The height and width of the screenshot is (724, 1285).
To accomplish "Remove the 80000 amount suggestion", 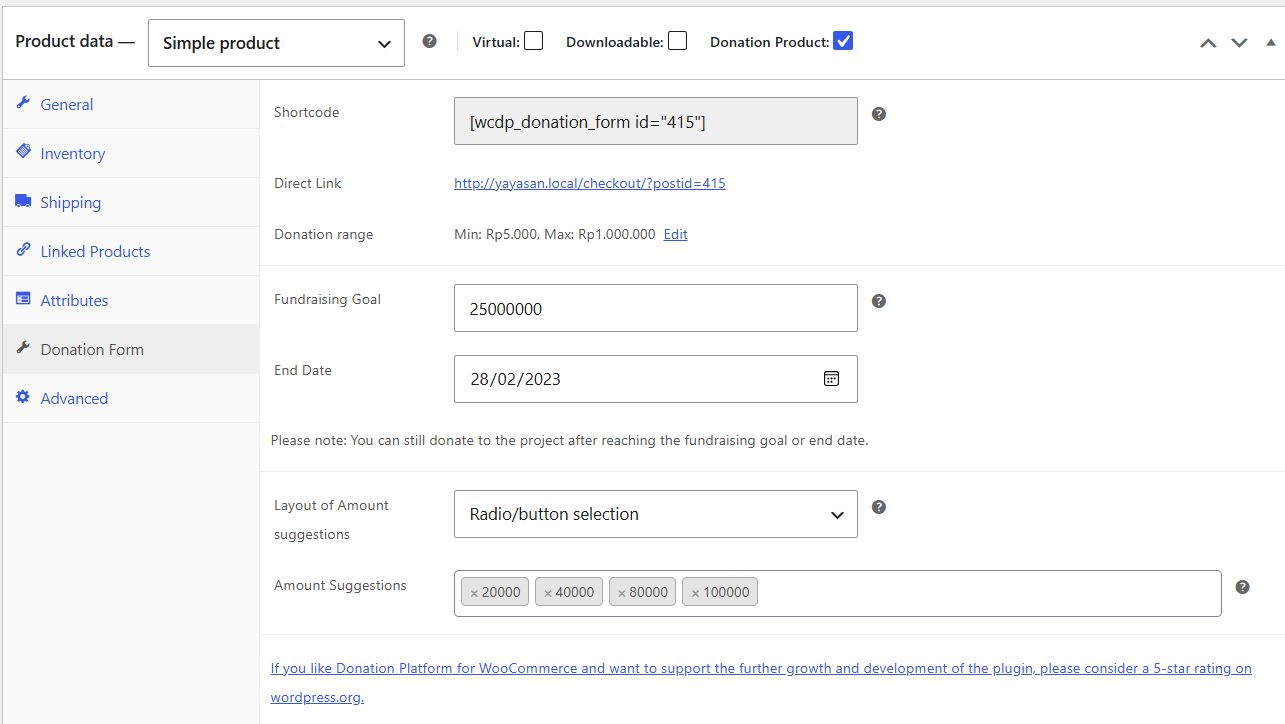I will pos(622,593).
